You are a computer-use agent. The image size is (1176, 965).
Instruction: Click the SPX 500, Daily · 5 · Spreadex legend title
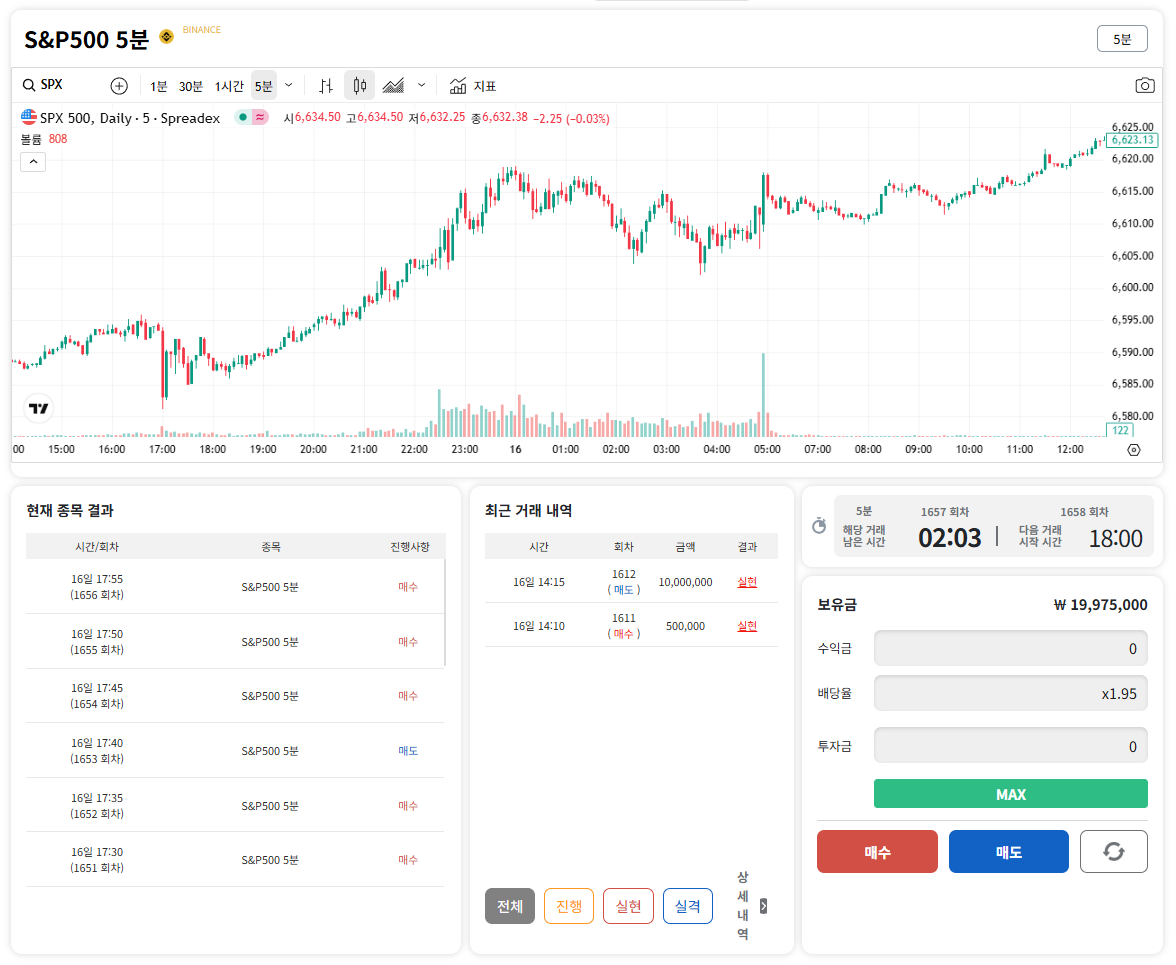[130, 118]
